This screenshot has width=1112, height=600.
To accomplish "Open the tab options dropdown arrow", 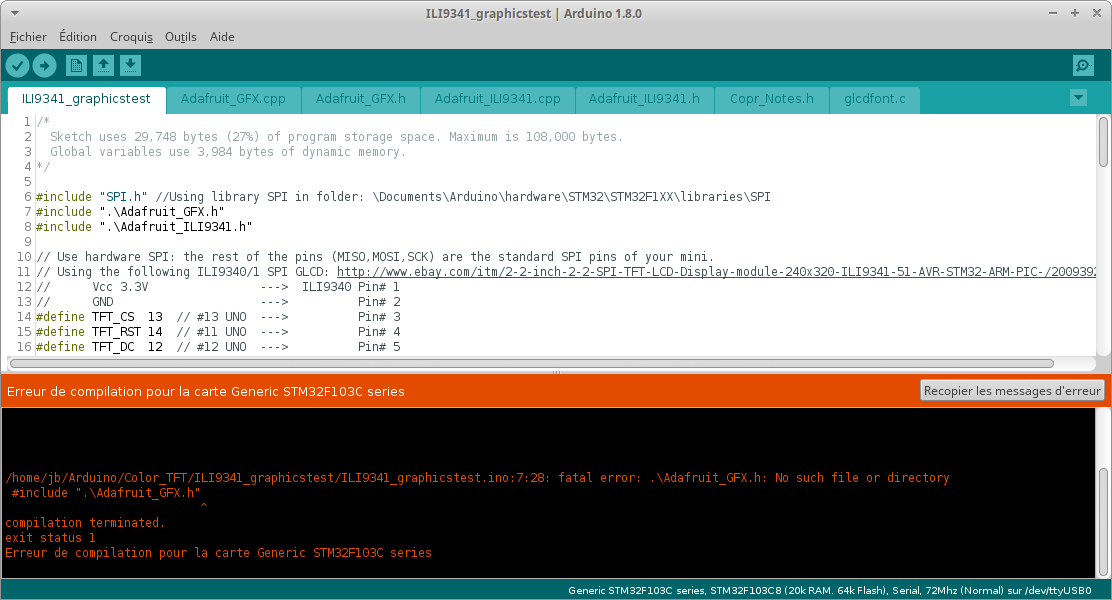I will (1078, 98).
